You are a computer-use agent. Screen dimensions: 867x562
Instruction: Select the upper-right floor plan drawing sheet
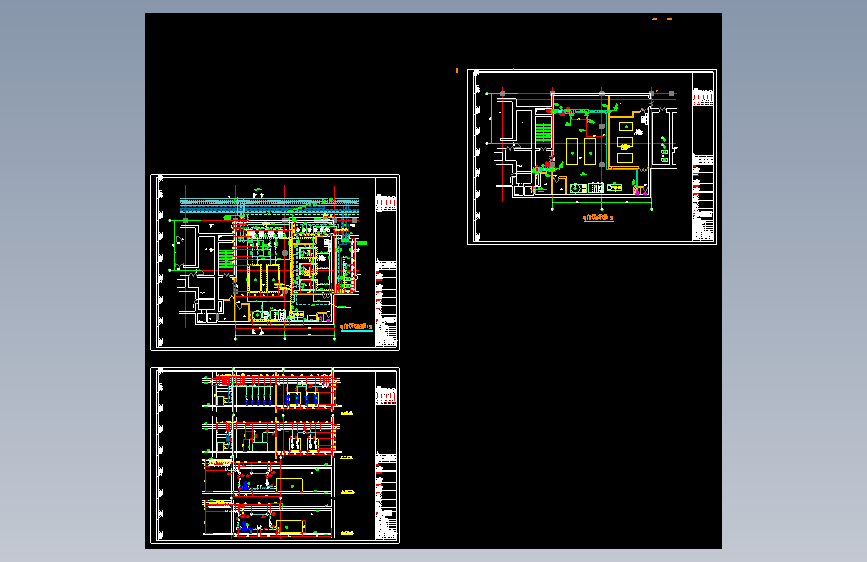592,157
